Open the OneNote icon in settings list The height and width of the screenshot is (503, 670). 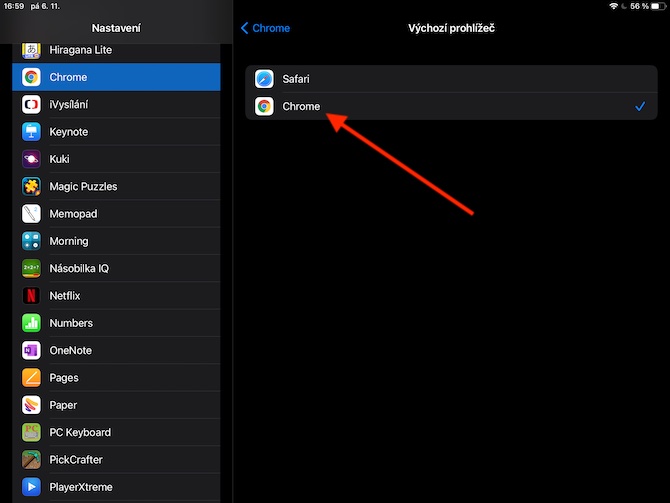coord(31,351)
